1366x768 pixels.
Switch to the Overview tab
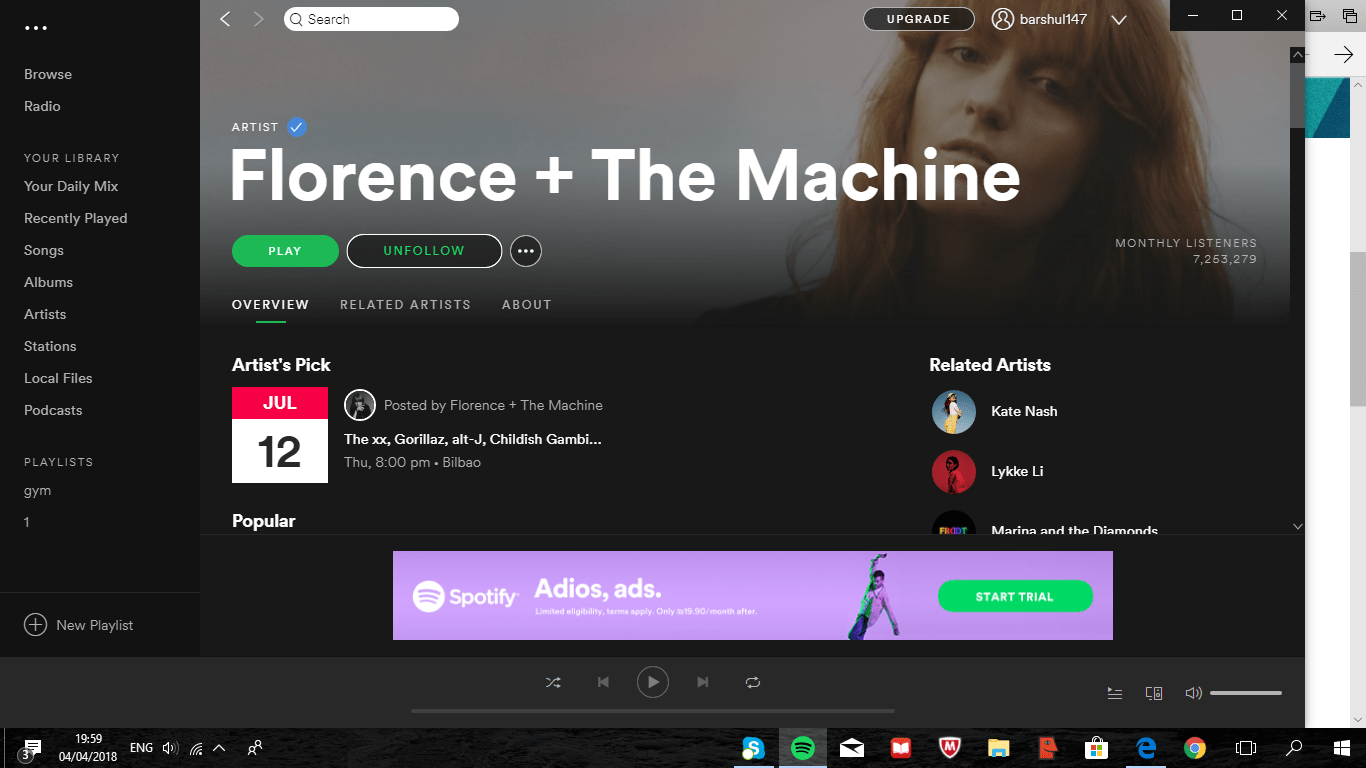(270, 305)
